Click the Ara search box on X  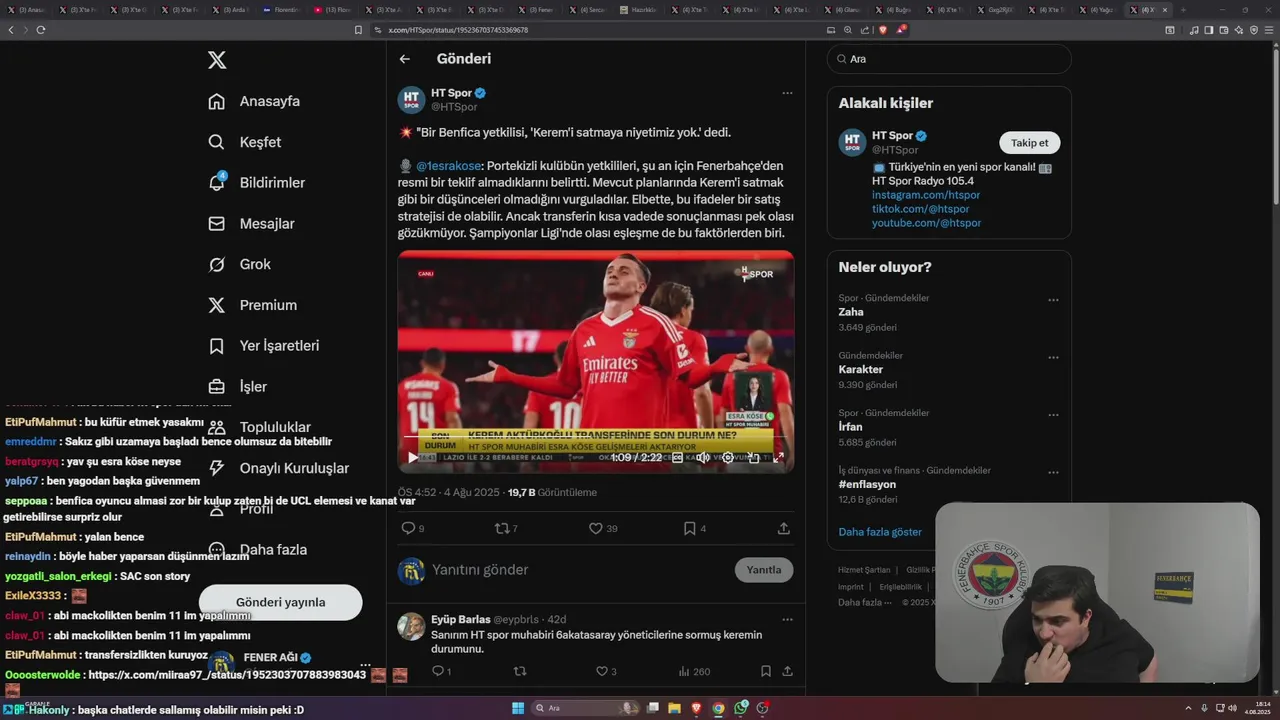click(x=949, y=59)
